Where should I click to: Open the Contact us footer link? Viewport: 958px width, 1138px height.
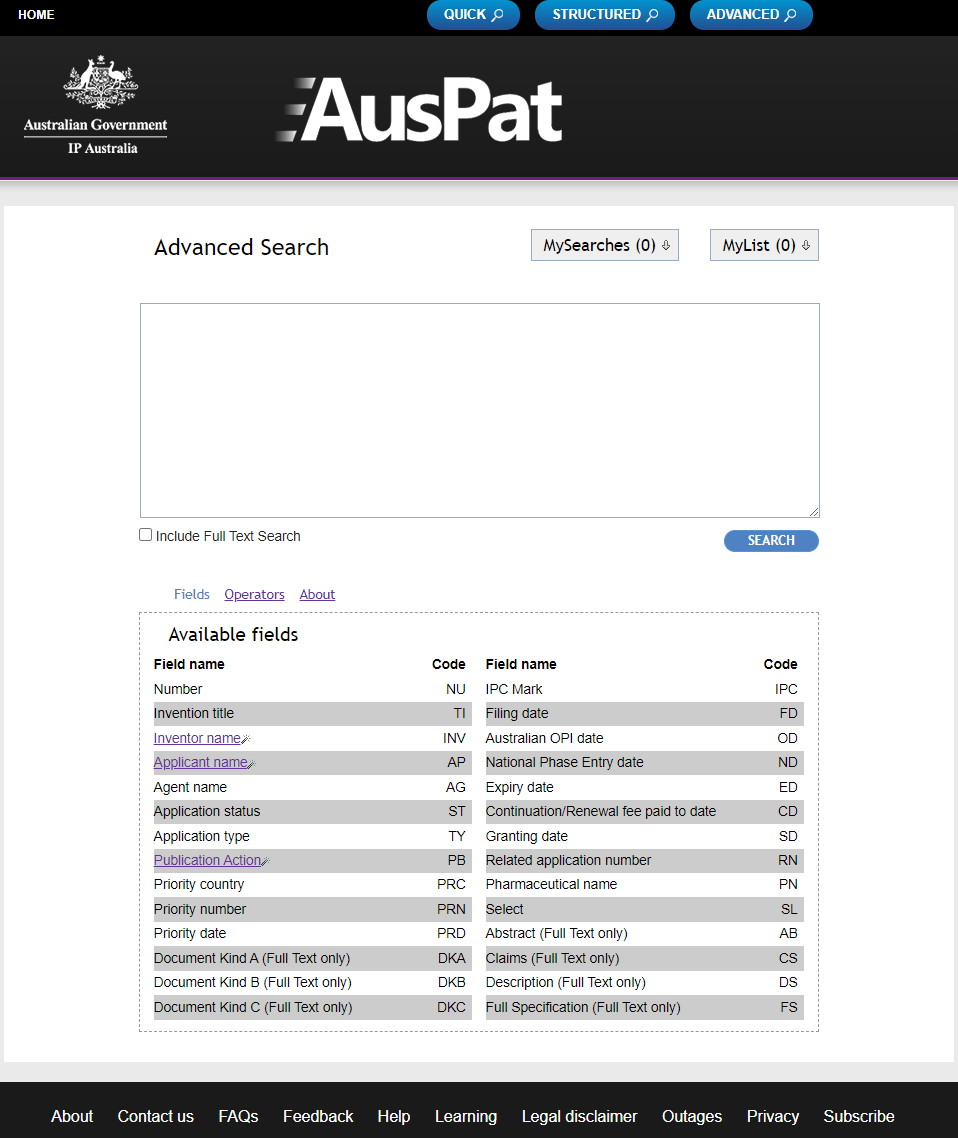[x=155, y=1116]
